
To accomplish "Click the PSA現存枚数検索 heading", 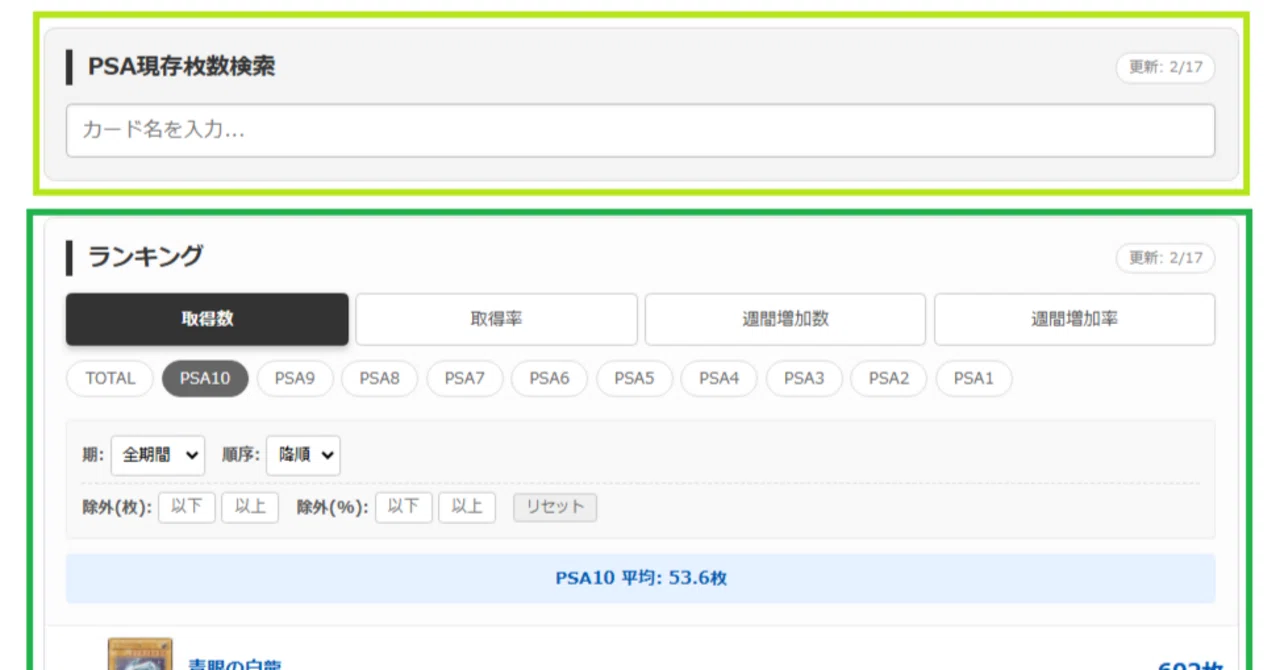I will [182, 67].
